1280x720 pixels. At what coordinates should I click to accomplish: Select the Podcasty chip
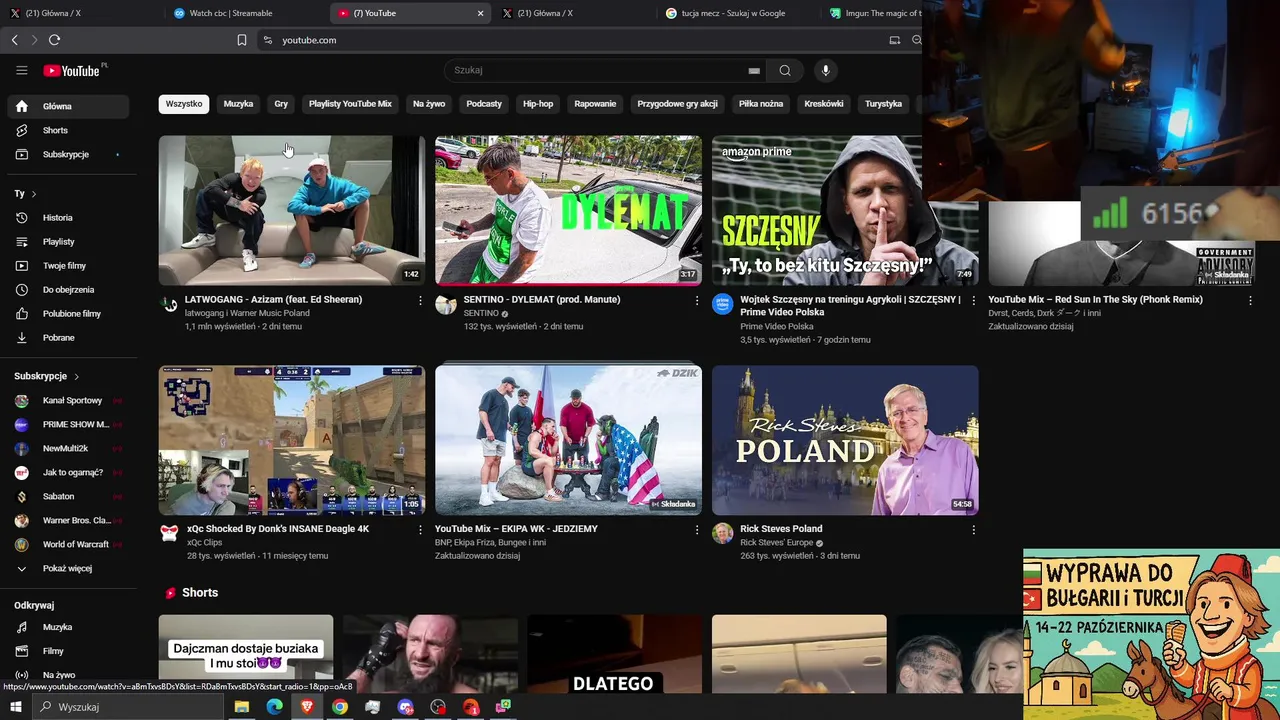[x=484, y=104]
